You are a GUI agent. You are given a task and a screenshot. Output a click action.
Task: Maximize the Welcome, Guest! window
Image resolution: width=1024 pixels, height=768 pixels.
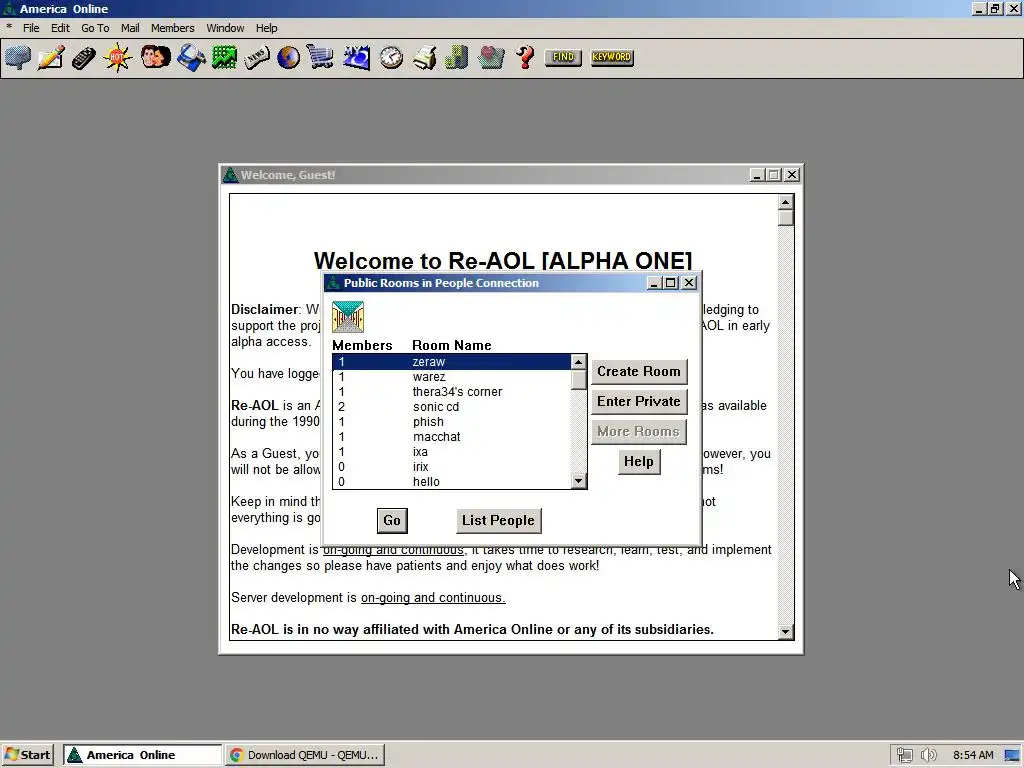[x=773, y=175]
